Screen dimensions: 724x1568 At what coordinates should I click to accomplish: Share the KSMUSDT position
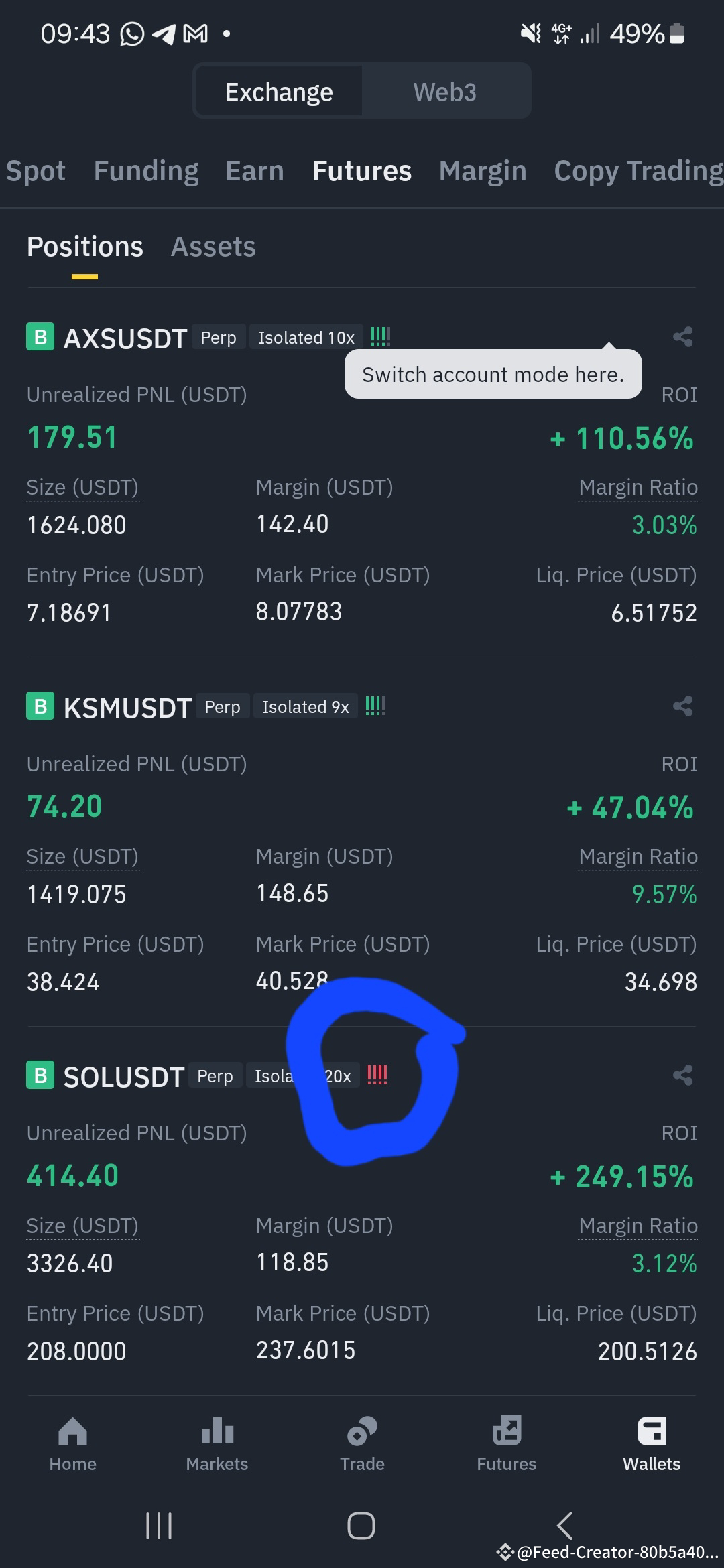(x=682, y=706)
